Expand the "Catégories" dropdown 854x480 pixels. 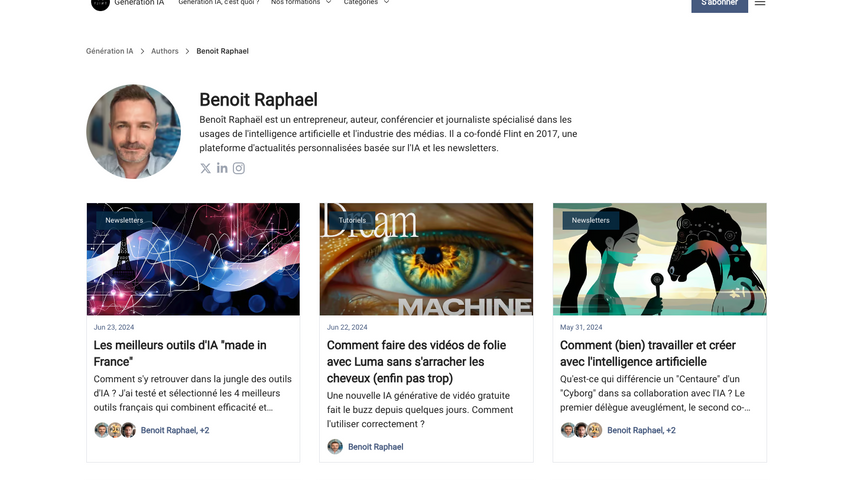pos(366,3)
